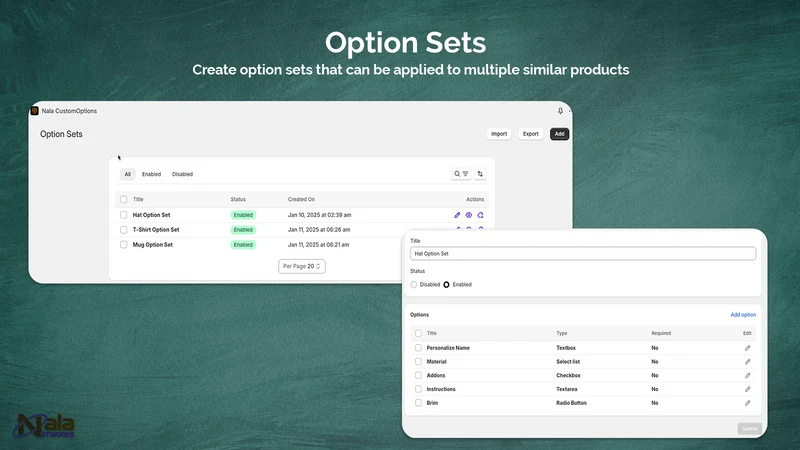Click the Hat Option Set row title

(152, 215)
